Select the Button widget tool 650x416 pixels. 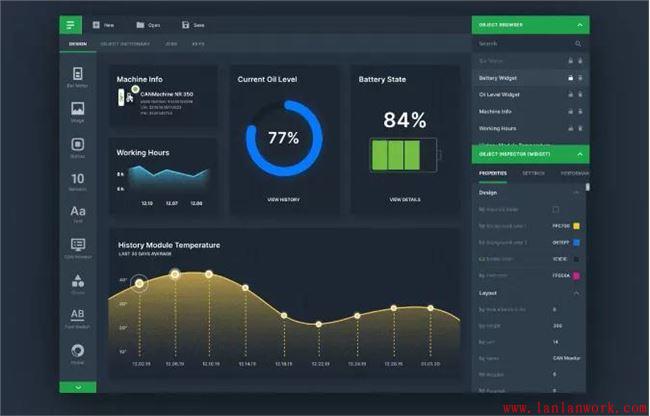[78, 147]
